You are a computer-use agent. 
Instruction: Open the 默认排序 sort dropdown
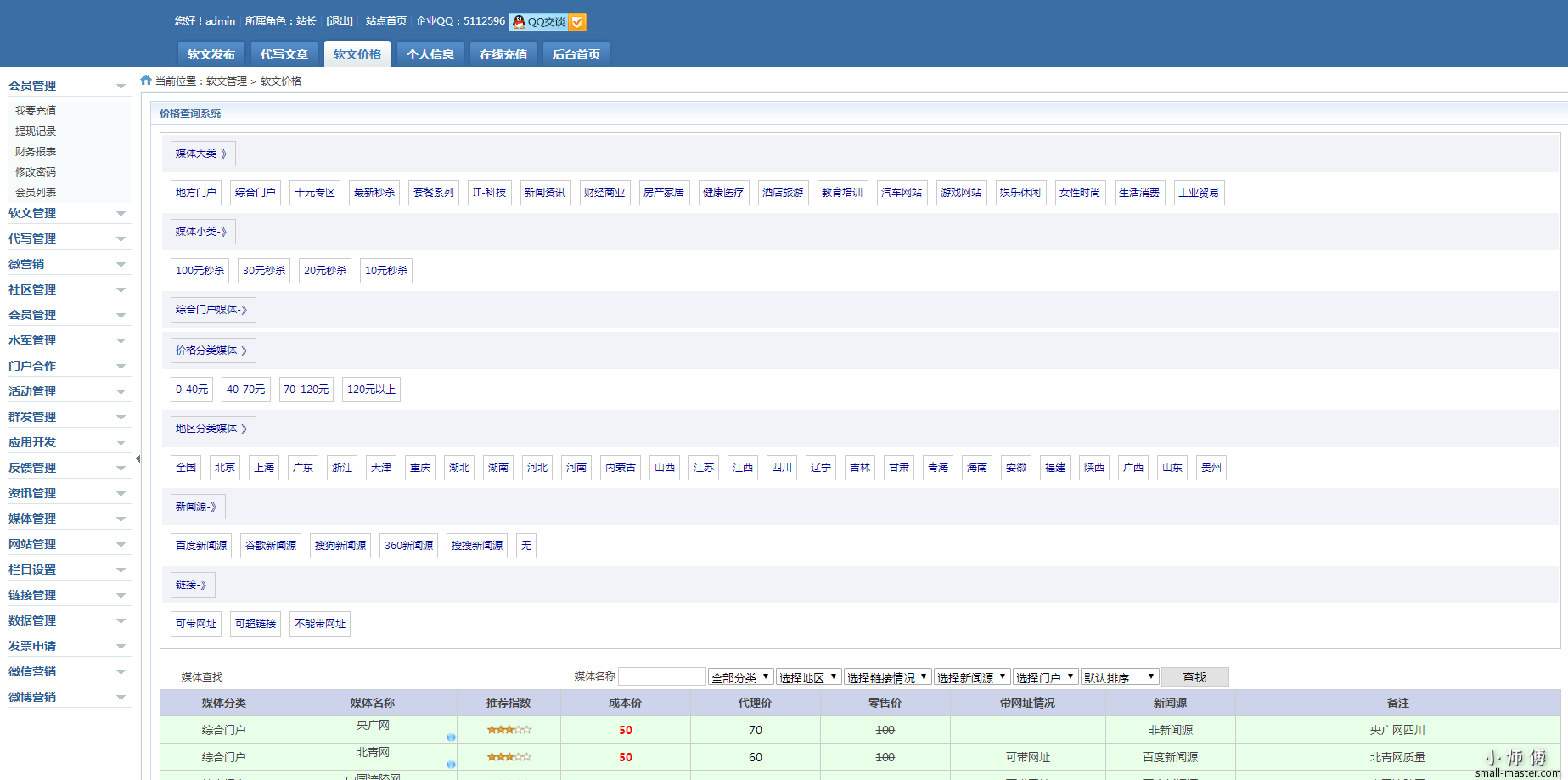point(1120,677)
